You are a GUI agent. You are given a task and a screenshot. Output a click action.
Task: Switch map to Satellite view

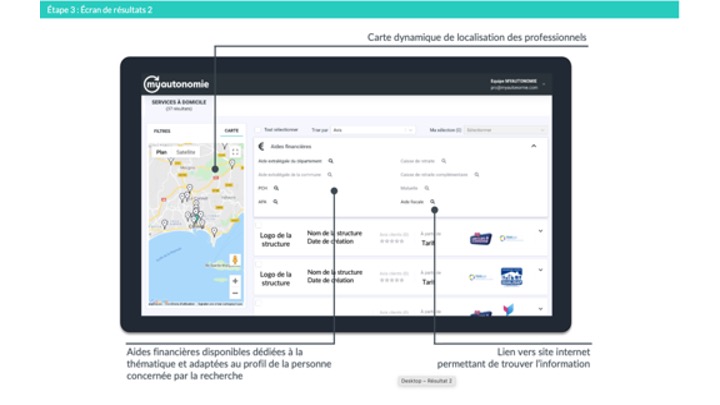[186, 152]
